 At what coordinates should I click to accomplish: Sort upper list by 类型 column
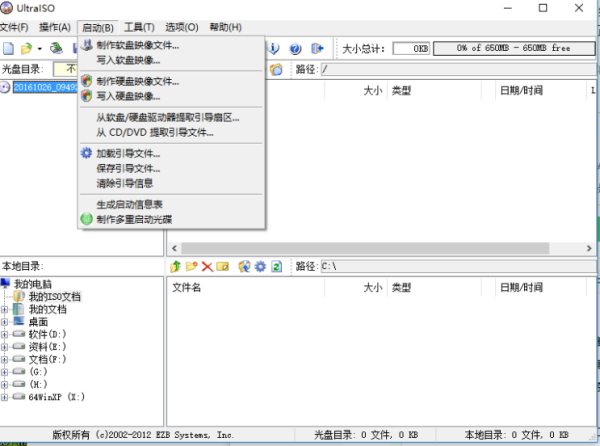434,91
